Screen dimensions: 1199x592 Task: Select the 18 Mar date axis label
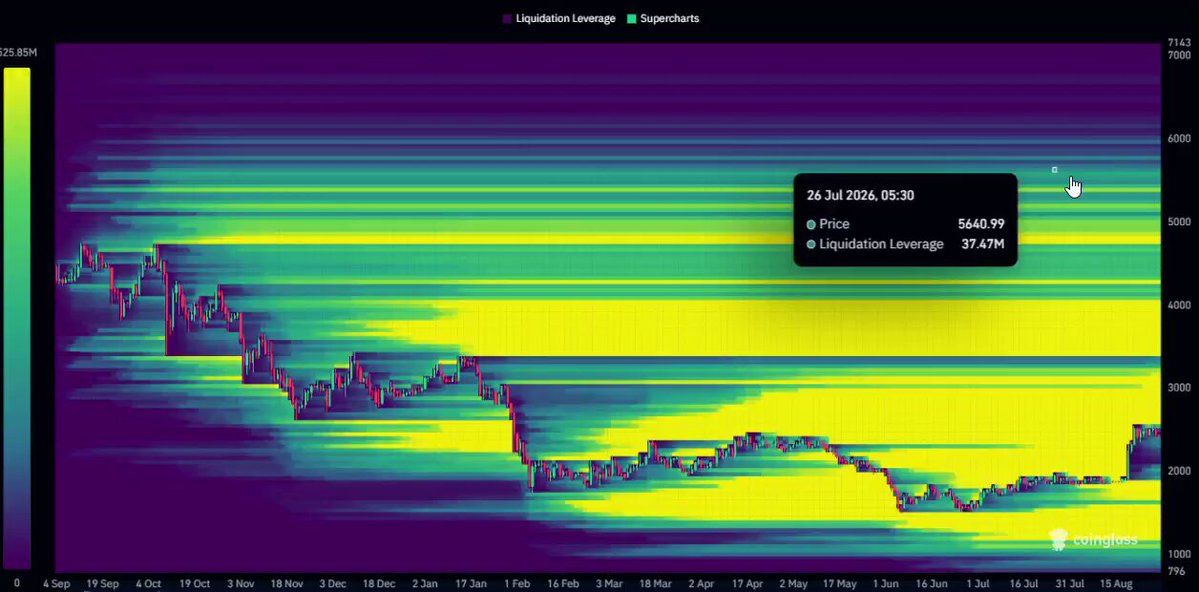tap(655, 584)
